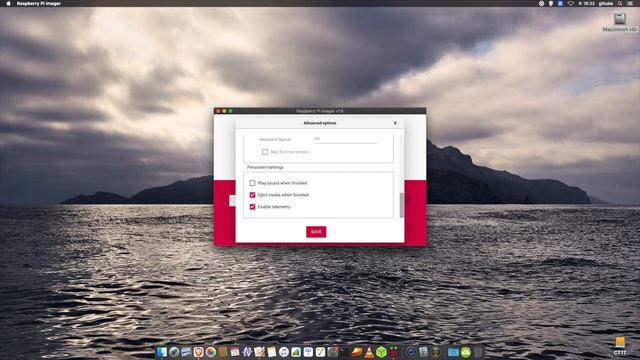
Task: Click Raspberry Pi Imager icon in dock
Action: tap(394, 352)
